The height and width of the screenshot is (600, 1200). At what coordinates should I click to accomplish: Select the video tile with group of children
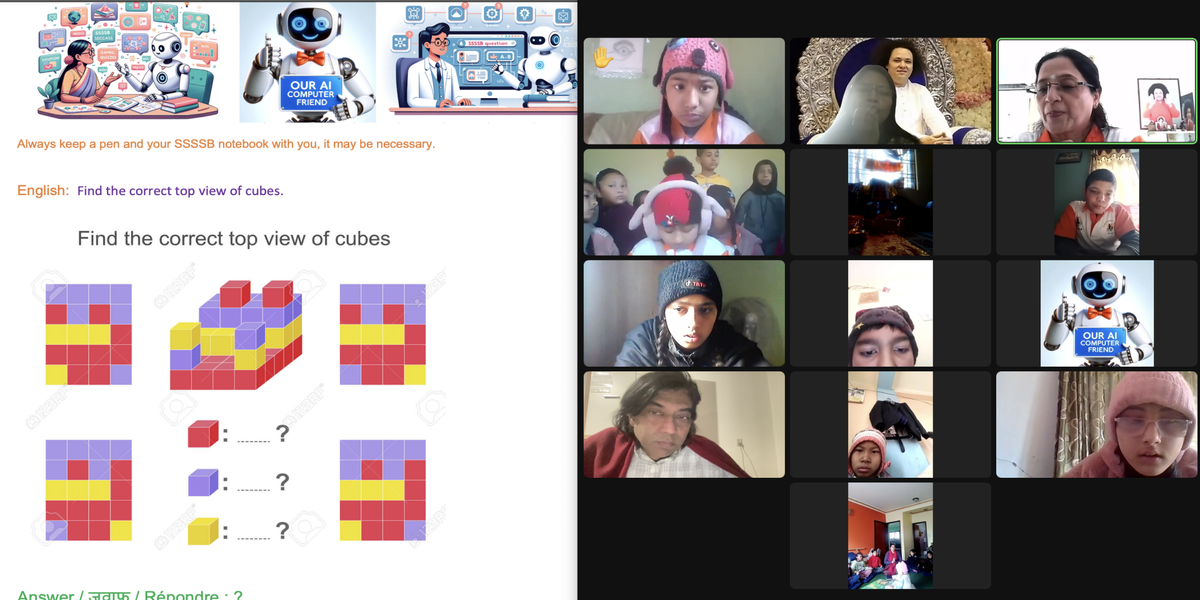point(684,202)
